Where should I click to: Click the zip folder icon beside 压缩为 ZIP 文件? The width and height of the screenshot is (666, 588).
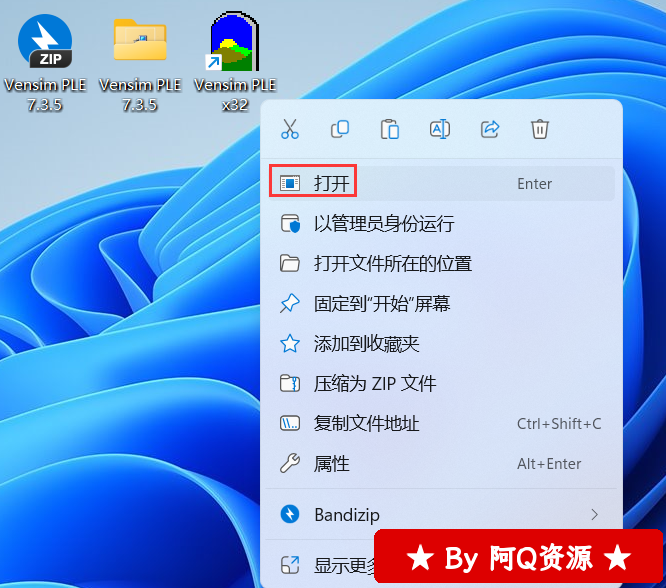click(290, 384)
